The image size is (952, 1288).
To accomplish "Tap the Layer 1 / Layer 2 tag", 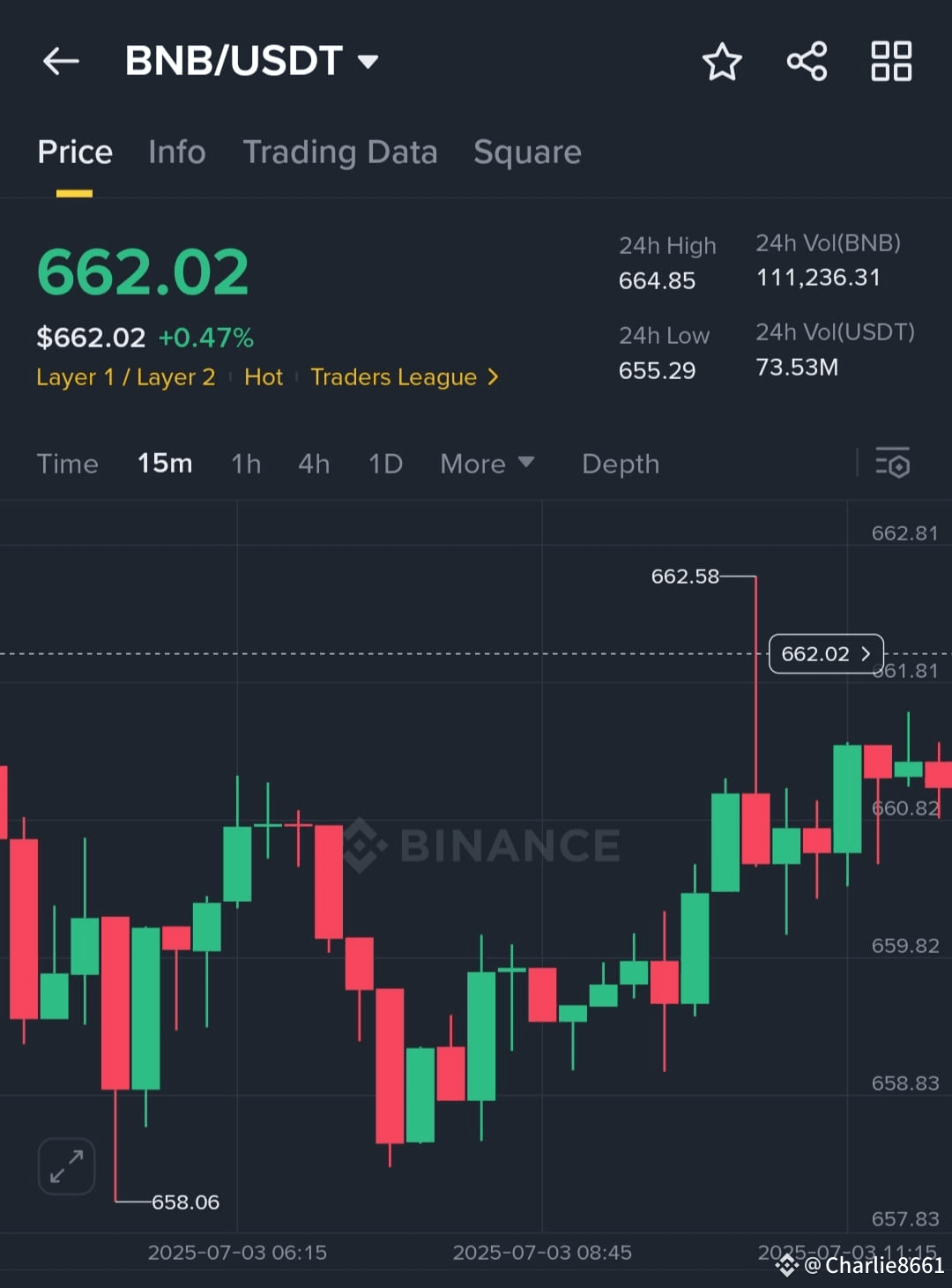I will coord(126,377).
